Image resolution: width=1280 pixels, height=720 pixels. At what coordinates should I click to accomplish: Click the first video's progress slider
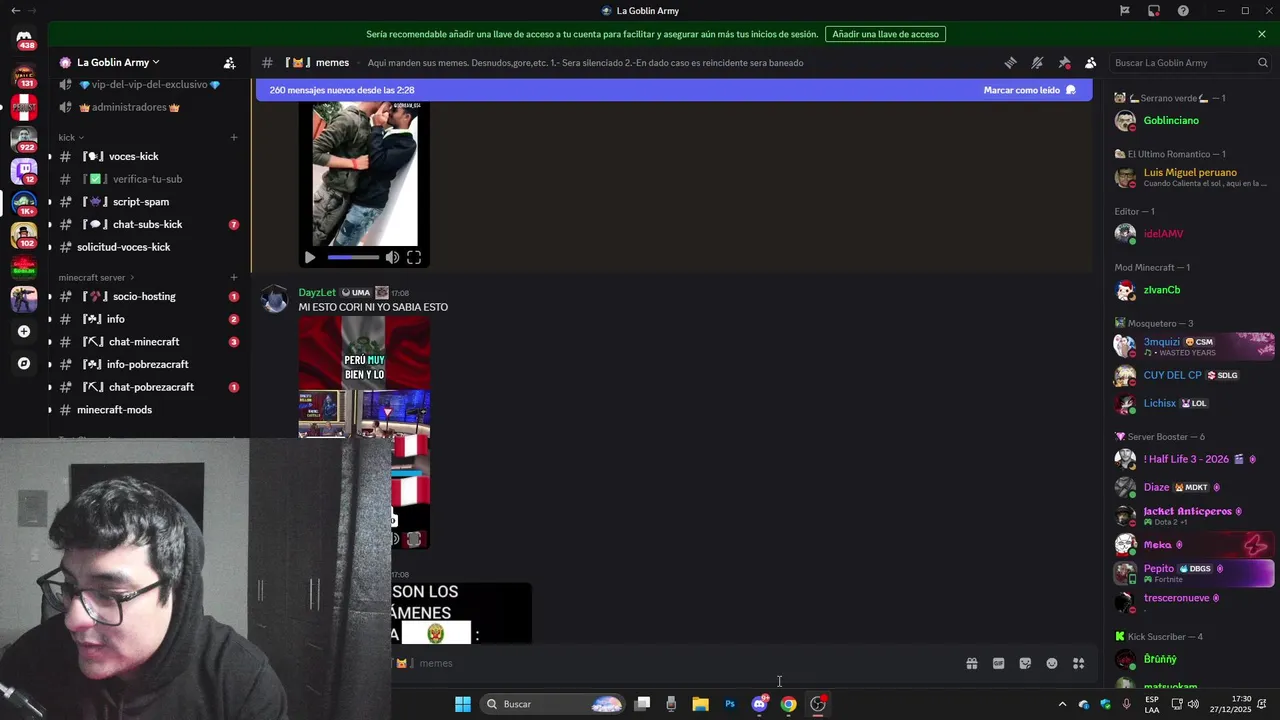pyautogui.click(x=353, y=257)
